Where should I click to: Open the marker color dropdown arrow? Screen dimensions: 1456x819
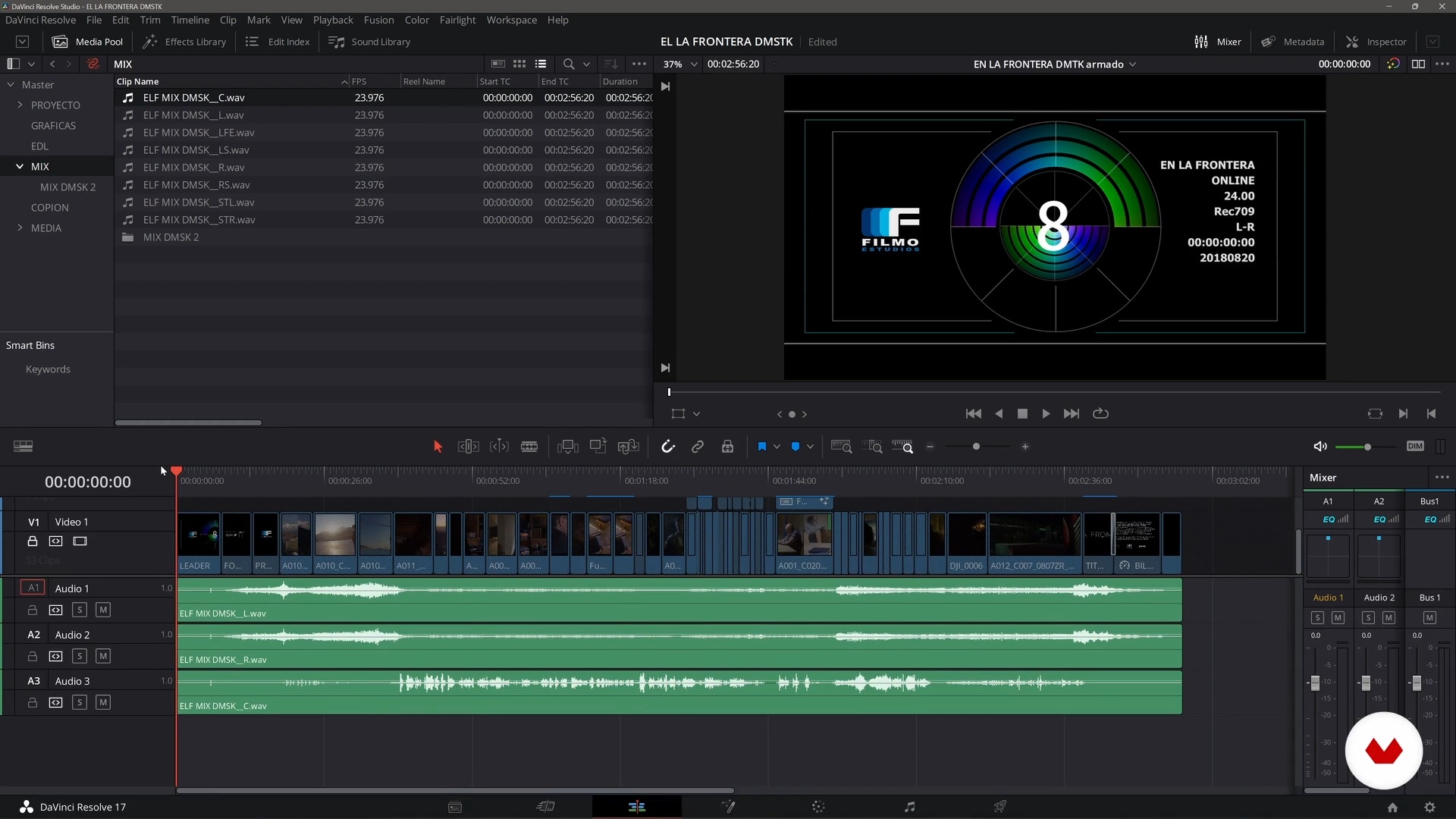click(810, 447)
